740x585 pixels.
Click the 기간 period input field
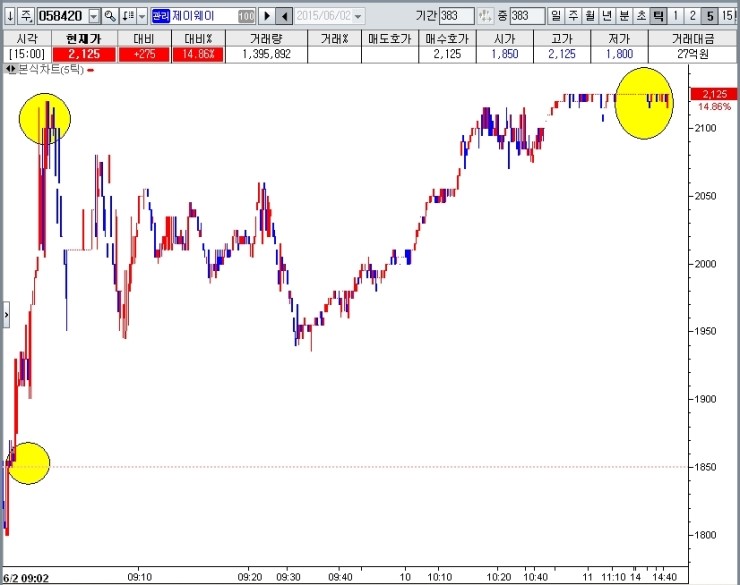(x=456, y=16)
